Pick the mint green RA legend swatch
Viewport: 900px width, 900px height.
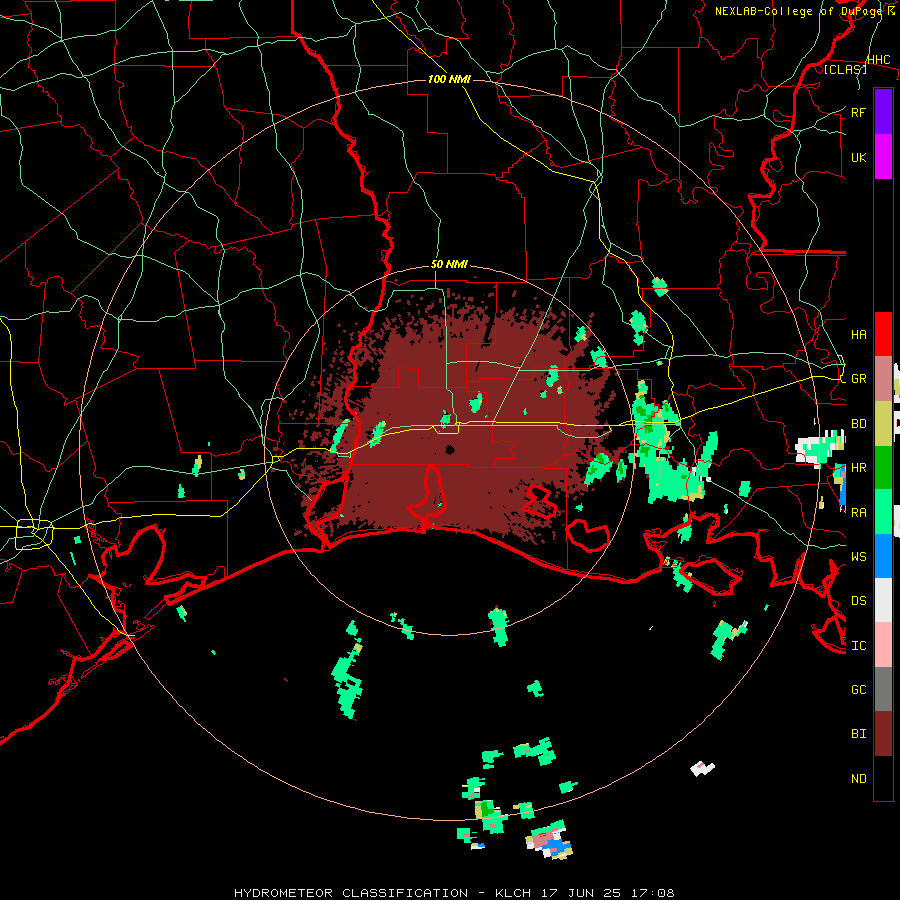883,512
